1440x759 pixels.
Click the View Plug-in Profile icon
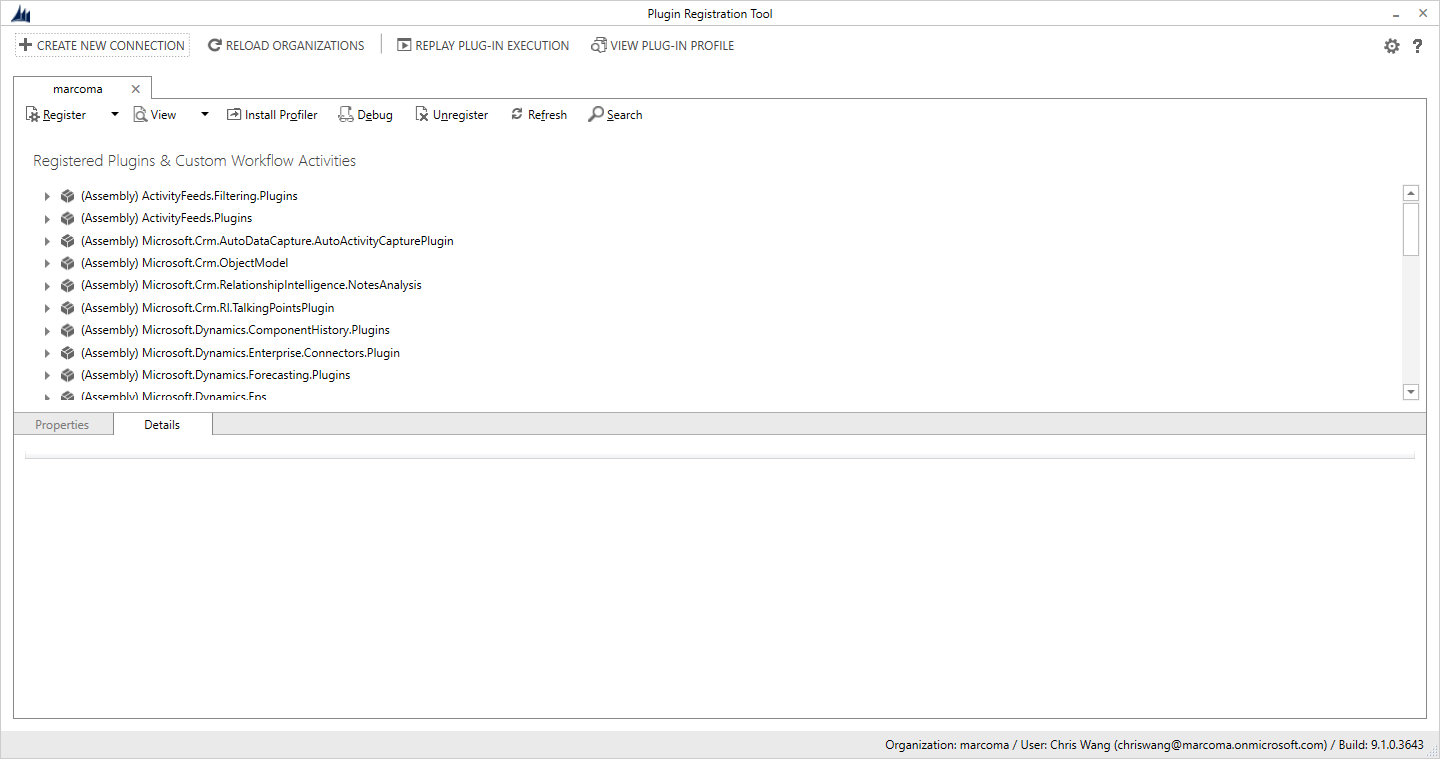[598, 45]
